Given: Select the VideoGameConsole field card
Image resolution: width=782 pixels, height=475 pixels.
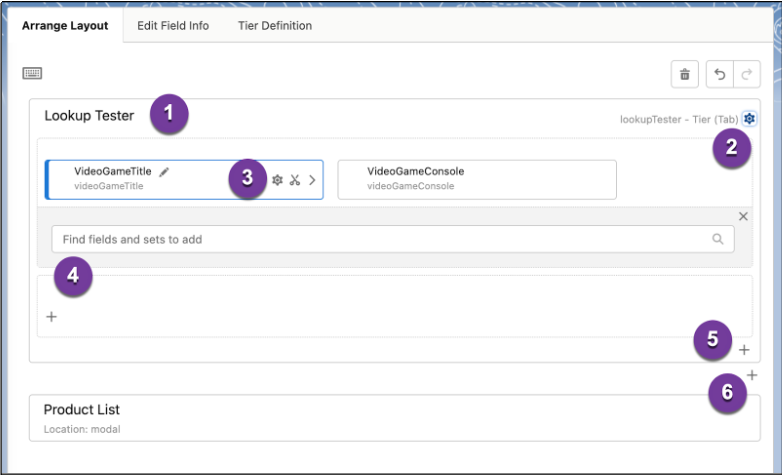Looking at the screenshot, I should (x=477, y=180).
